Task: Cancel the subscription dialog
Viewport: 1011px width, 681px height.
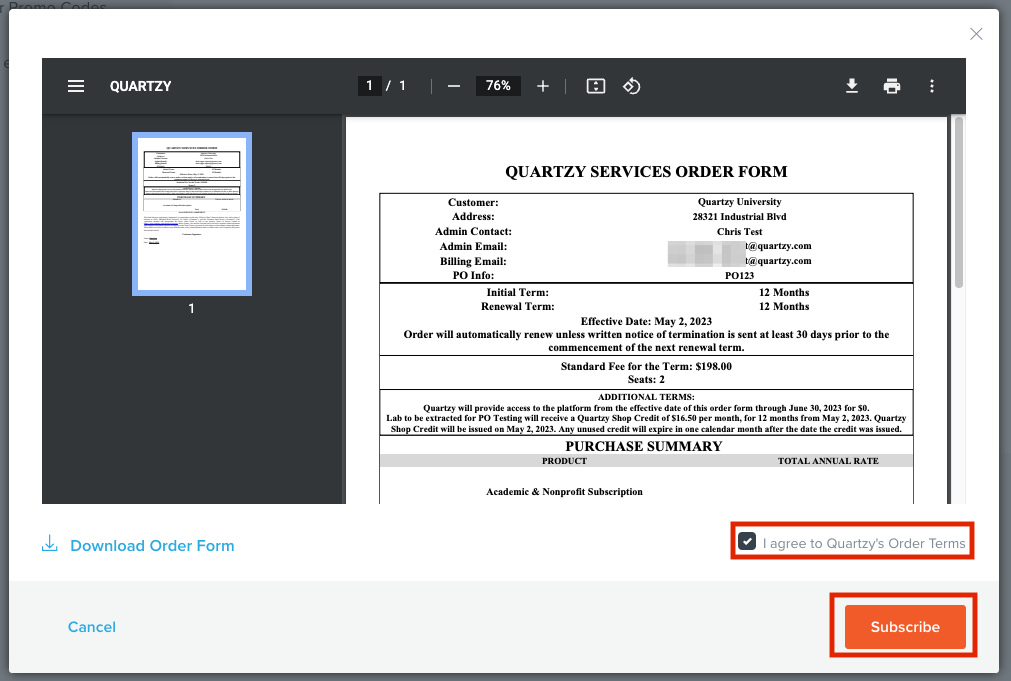Action: click(x=92, y=627)
